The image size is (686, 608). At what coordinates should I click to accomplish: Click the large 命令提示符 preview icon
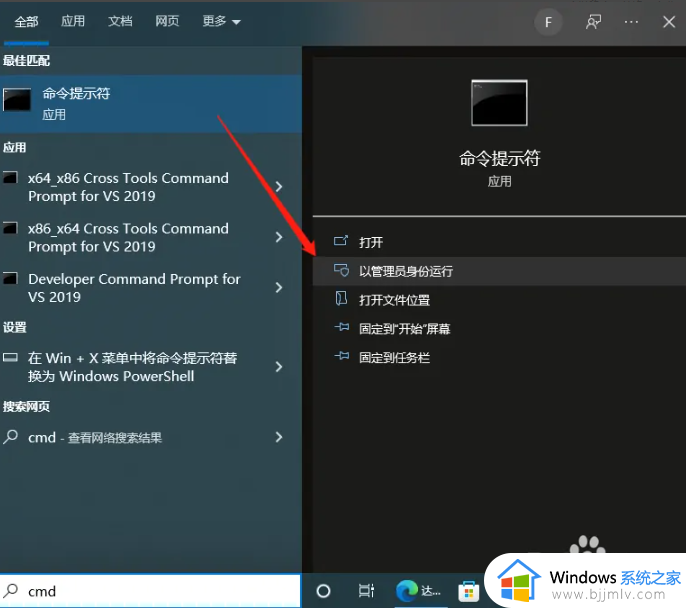499,103
